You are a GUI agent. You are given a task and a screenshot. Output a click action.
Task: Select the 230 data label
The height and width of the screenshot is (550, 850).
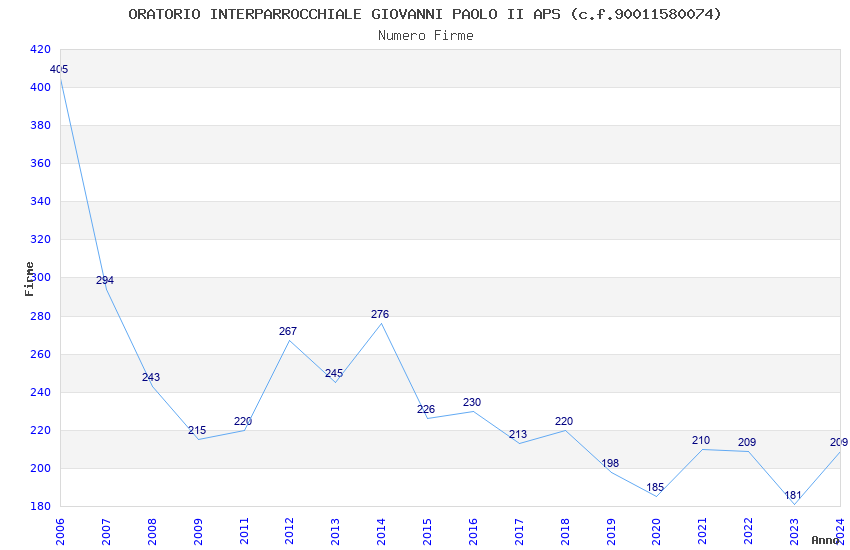point(472,402)
